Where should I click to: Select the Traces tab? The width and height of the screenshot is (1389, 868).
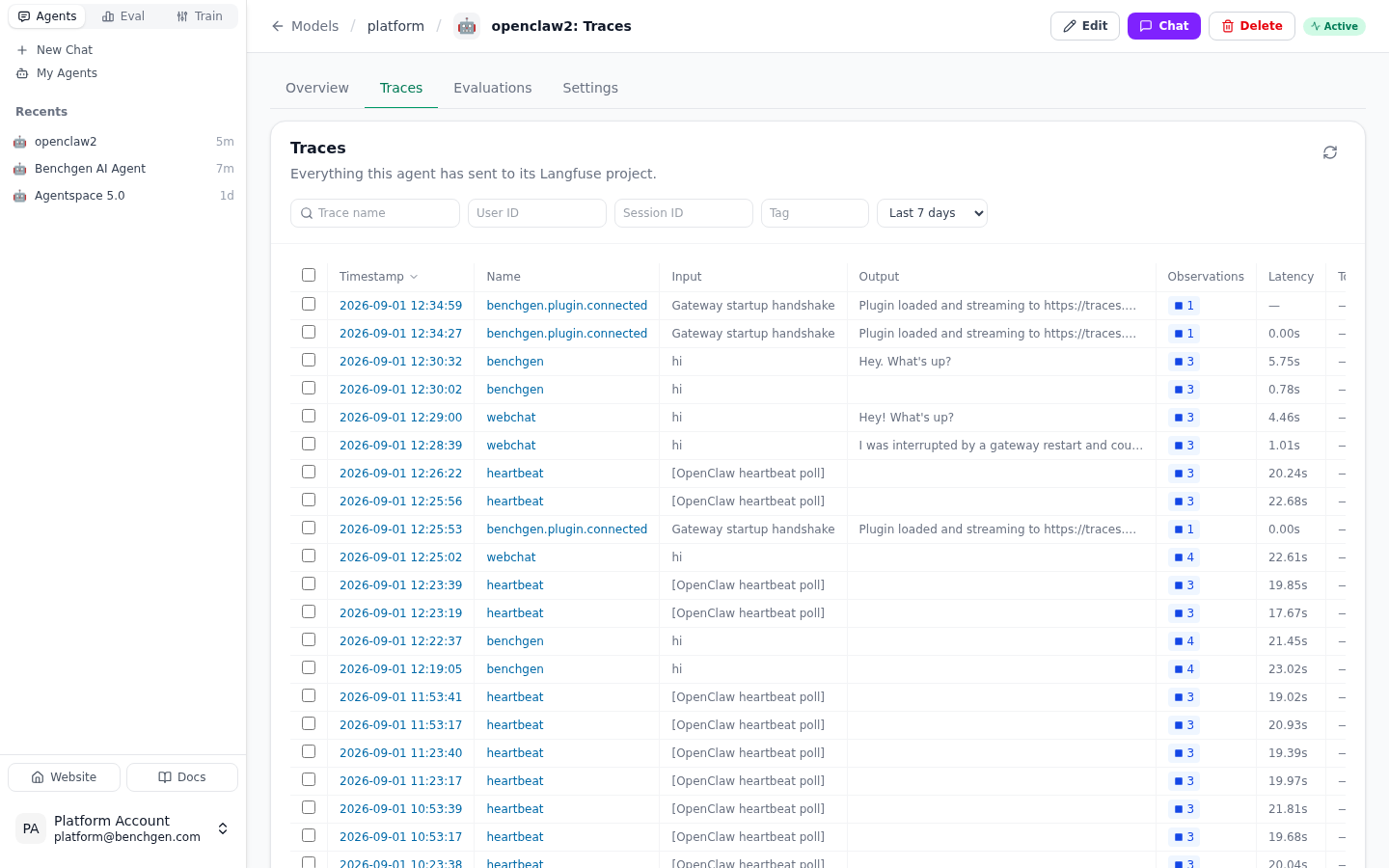[401, 88]
